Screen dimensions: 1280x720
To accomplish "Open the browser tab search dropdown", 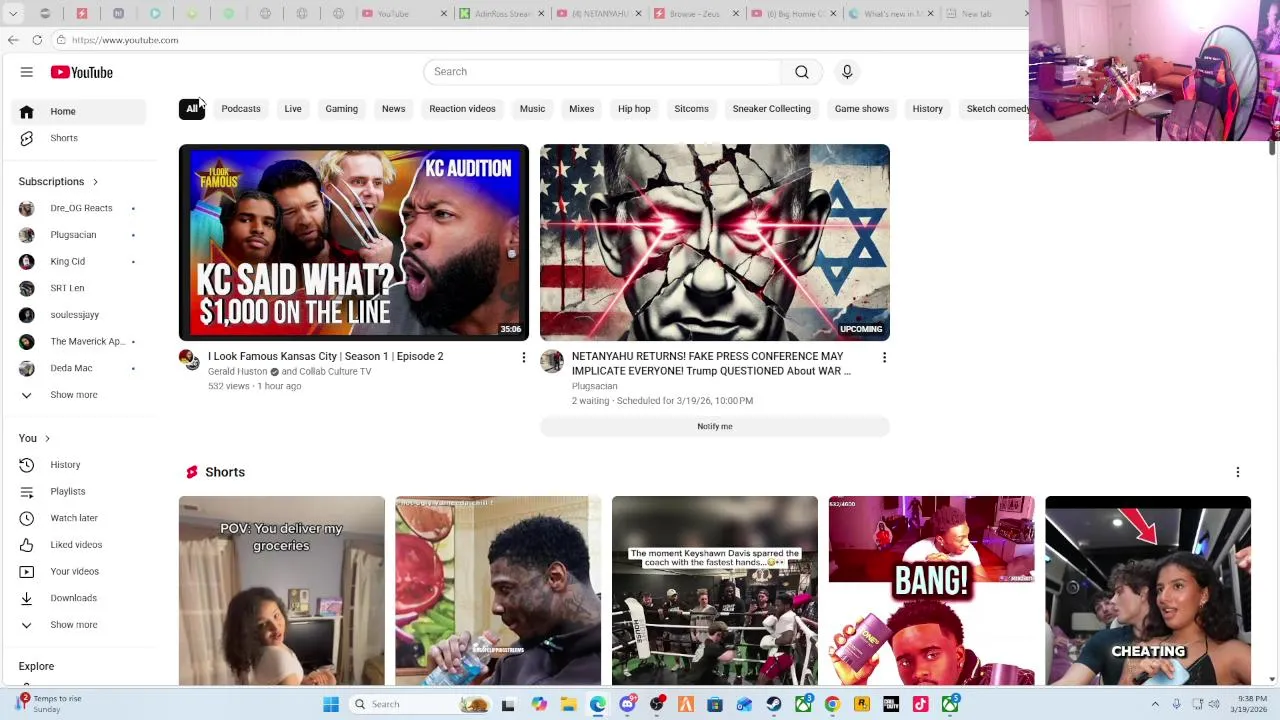I will click(13, 14).
